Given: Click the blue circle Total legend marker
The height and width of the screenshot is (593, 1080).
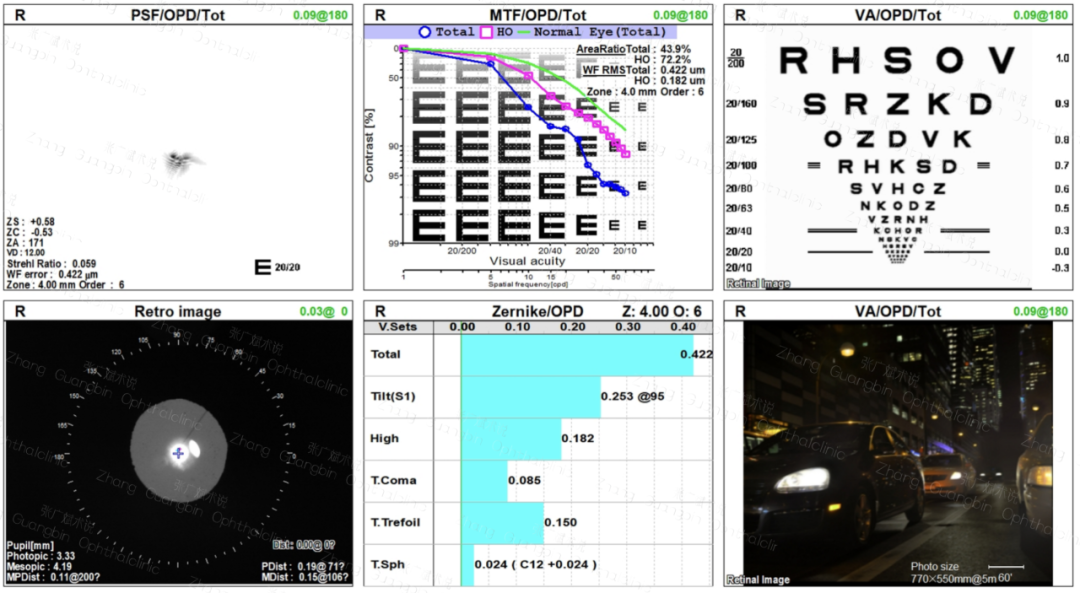Looking at the screenshot, I should pyautogui.click(x=424, y=32).
